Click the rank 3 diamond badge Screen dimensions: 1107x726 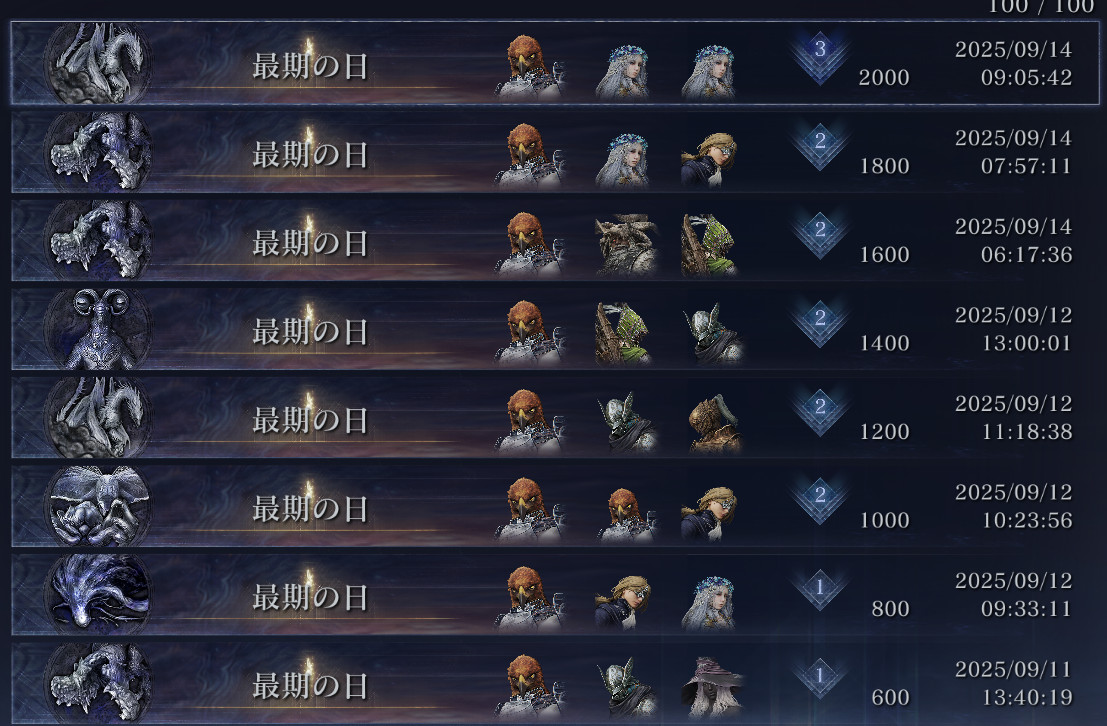(820, 58)
